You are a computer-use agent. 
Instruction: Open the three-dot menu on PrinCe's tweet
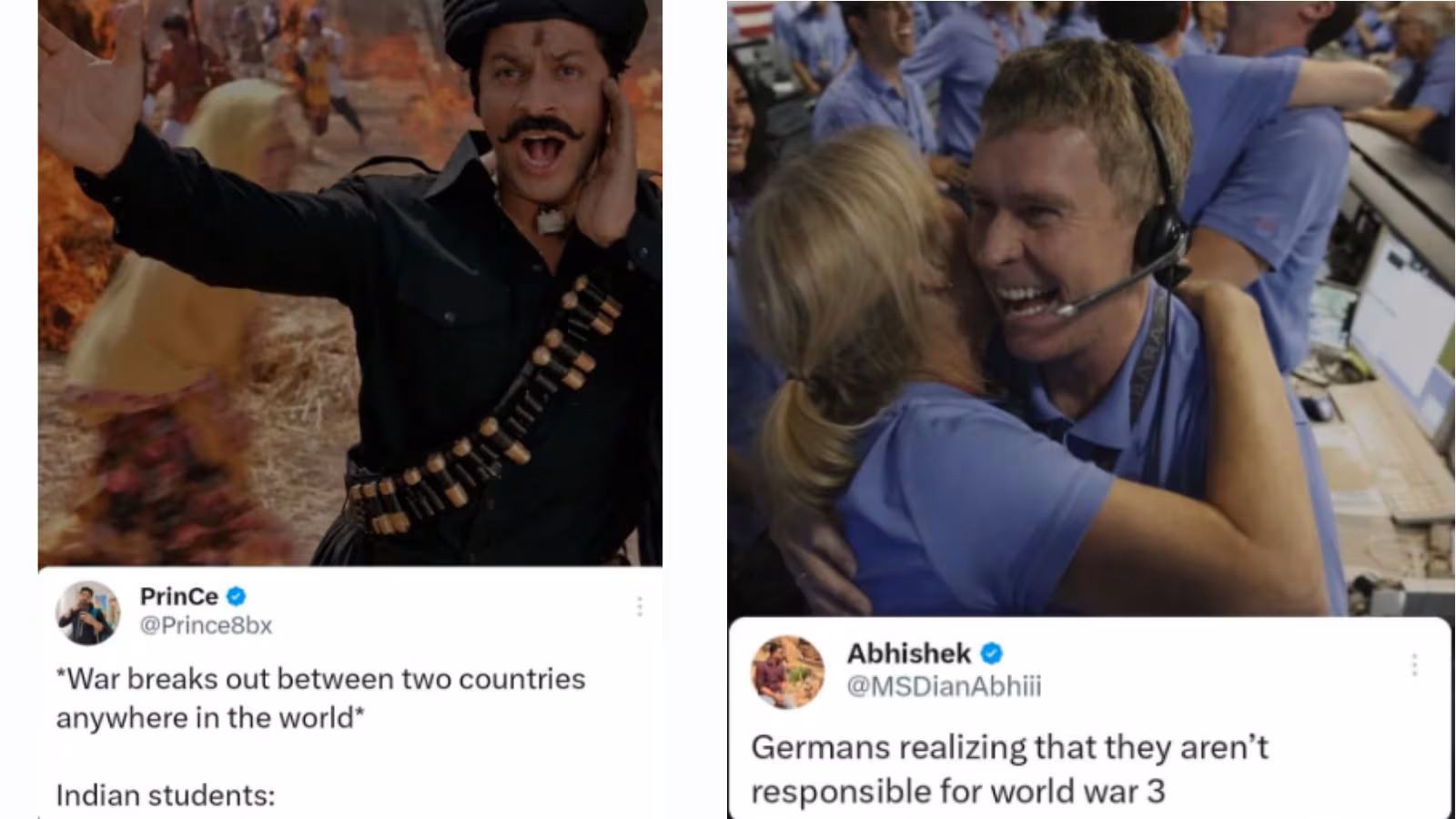(640, 606)
